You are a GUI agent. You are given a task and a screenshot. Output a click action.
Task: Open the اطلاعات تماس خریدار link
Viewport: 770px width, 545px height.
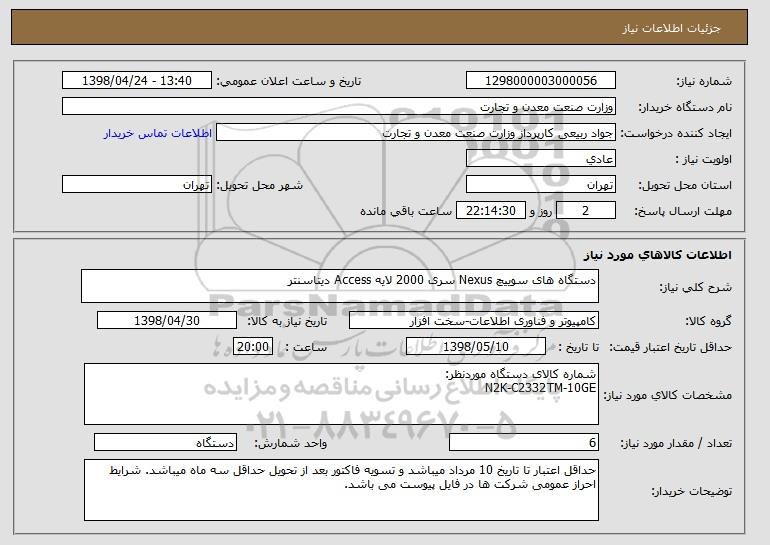(x=158, y=133)
